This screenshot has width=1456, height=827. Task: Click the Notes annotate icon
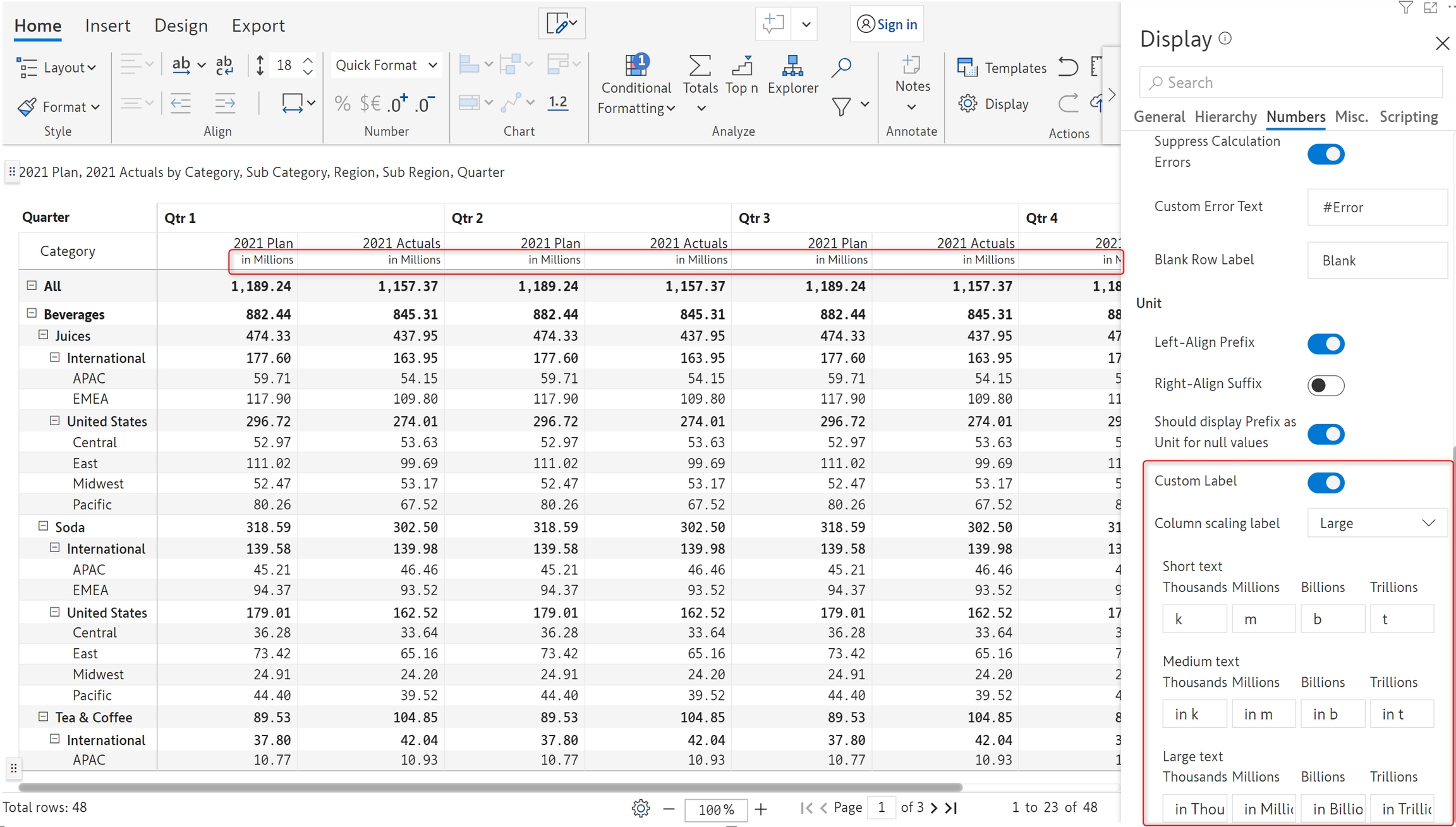[912, 66]
